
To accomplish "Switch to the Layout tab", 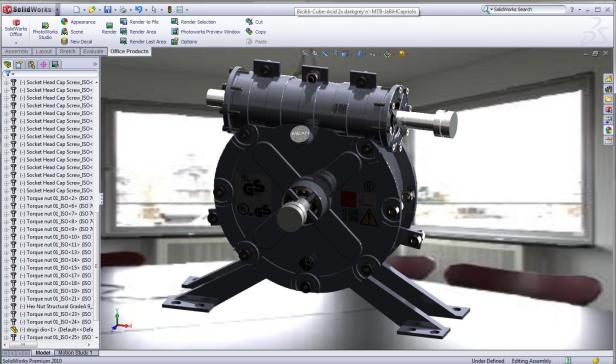I will tap(43, 51).
